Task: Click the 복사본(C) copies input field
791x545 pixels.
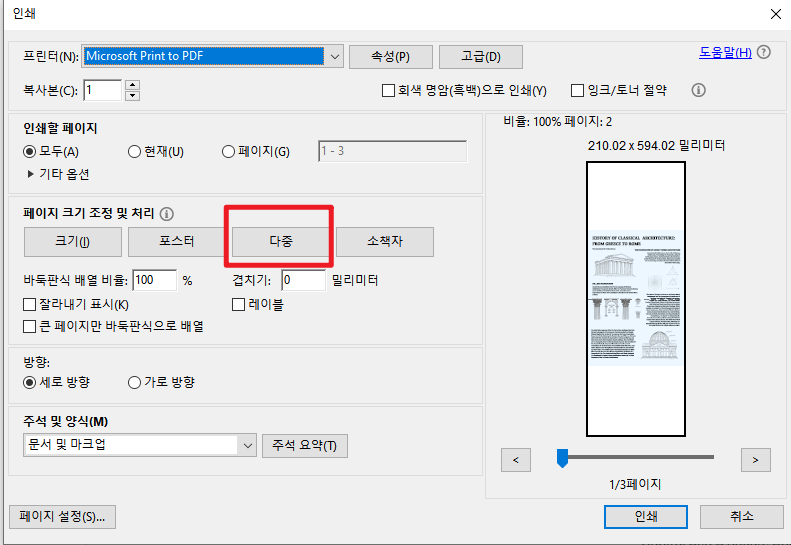Action: (x=102, y=90)
